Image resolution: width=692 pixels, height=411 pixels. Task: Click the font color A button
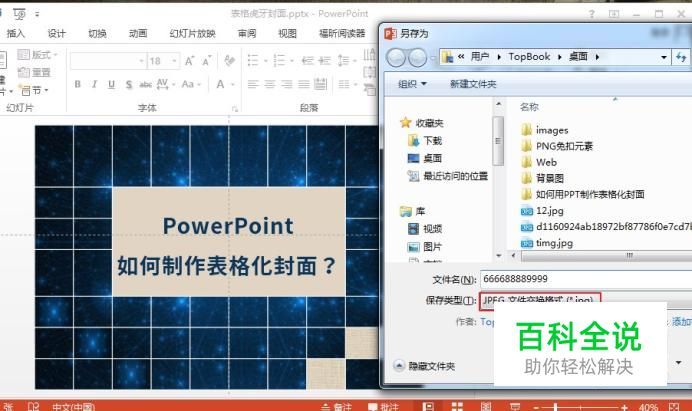click(220, 84)
